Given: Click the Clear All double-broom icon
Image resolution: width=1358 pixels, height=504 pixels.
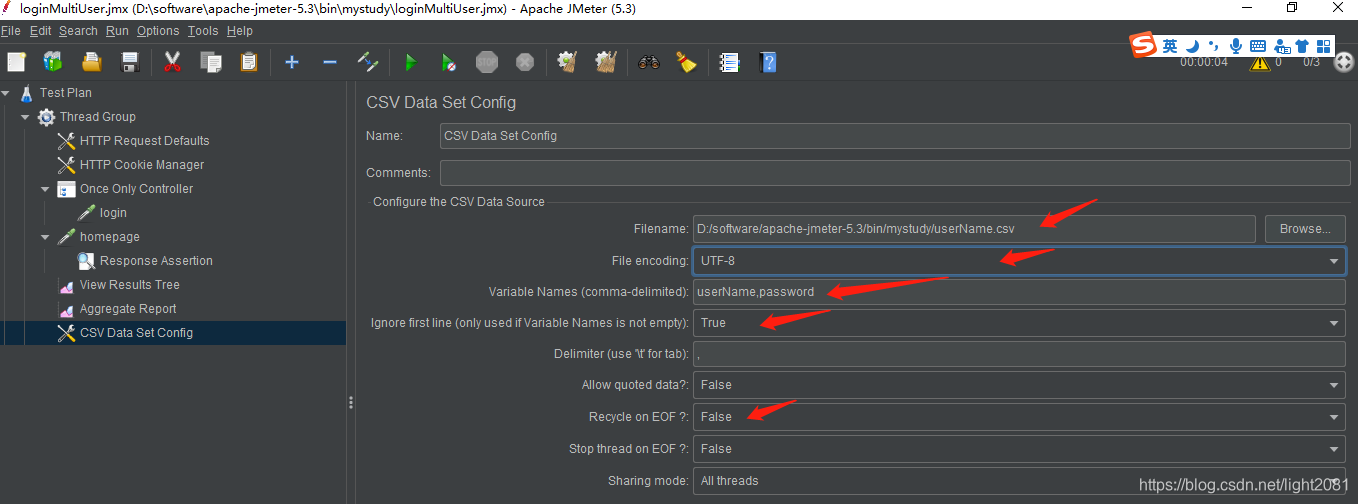Looking at the screenshot, I should point(606,62).
